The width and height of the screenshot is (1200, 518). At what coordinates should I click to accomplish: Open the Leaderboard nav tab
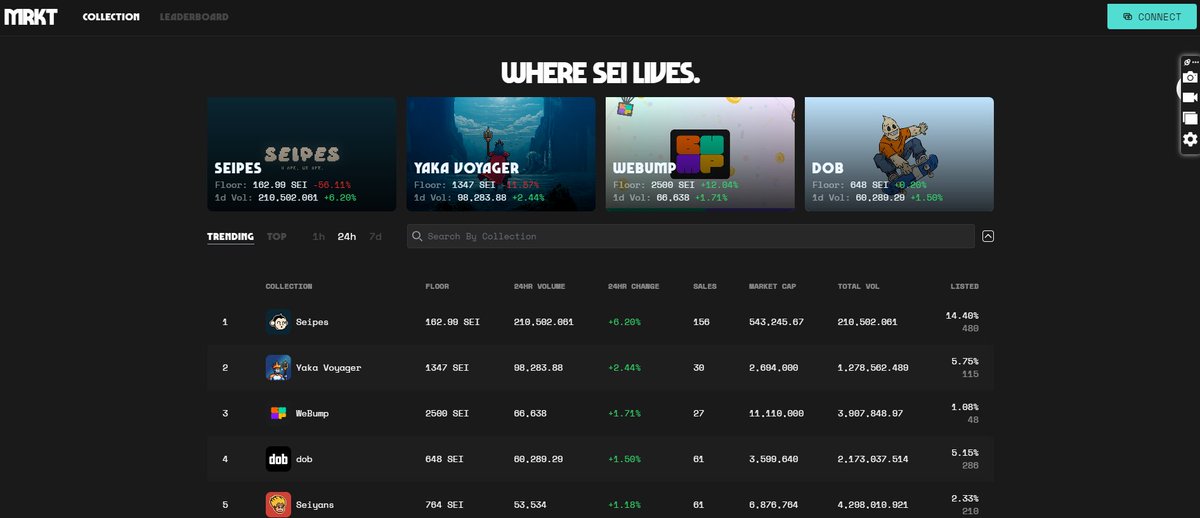194,17
